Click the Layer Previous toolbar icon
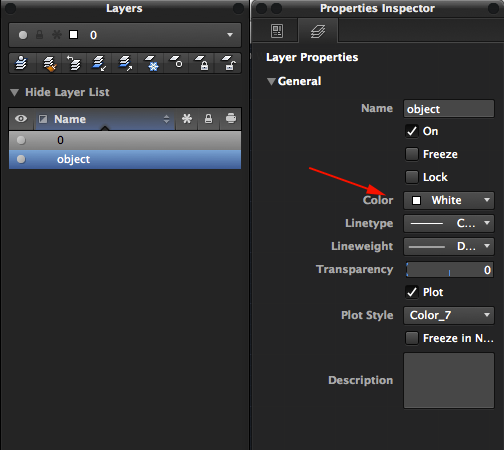 click(x=74, y=63)
